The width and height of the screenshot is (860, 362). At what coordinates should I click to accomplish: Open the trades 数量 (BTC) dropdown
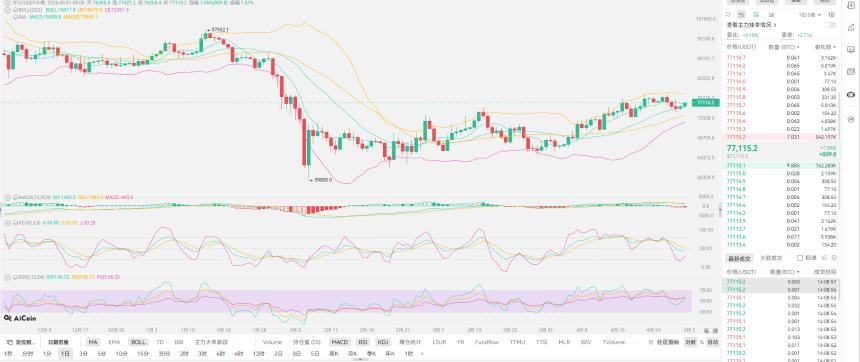point(784,272)
